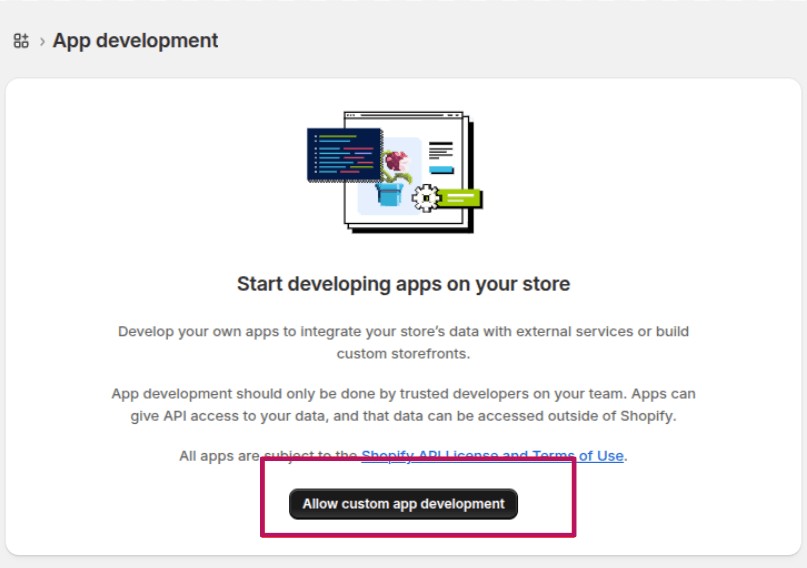807x568 pixels.
Task: Click the developer illustration image
Action: tap(395, 172)
